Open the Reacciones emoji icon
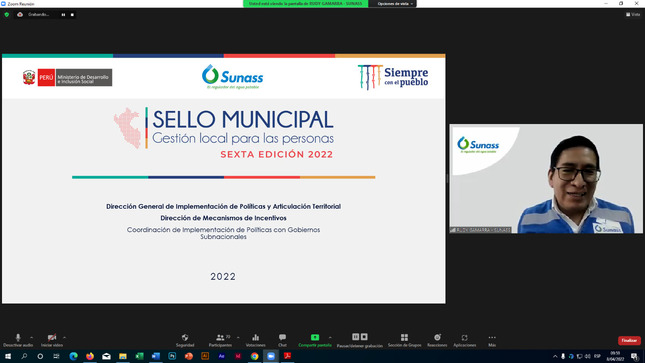 click(437, 340)
